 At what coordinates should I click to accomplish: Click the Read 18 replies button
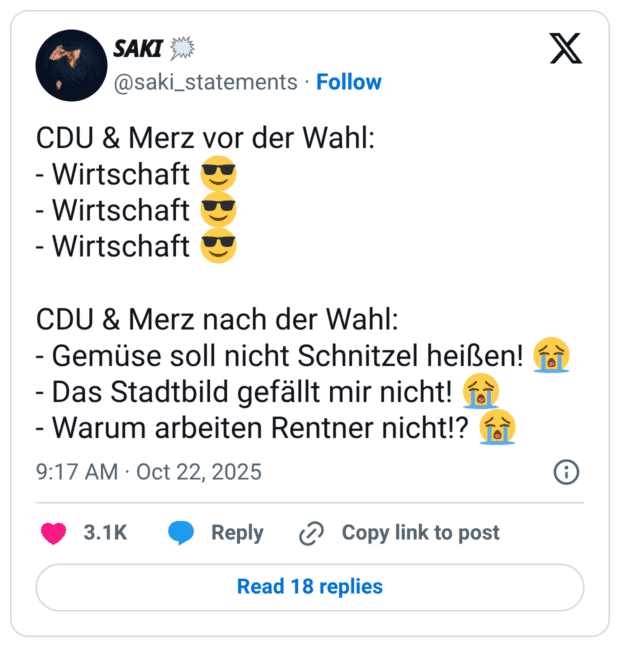point(310,587)
